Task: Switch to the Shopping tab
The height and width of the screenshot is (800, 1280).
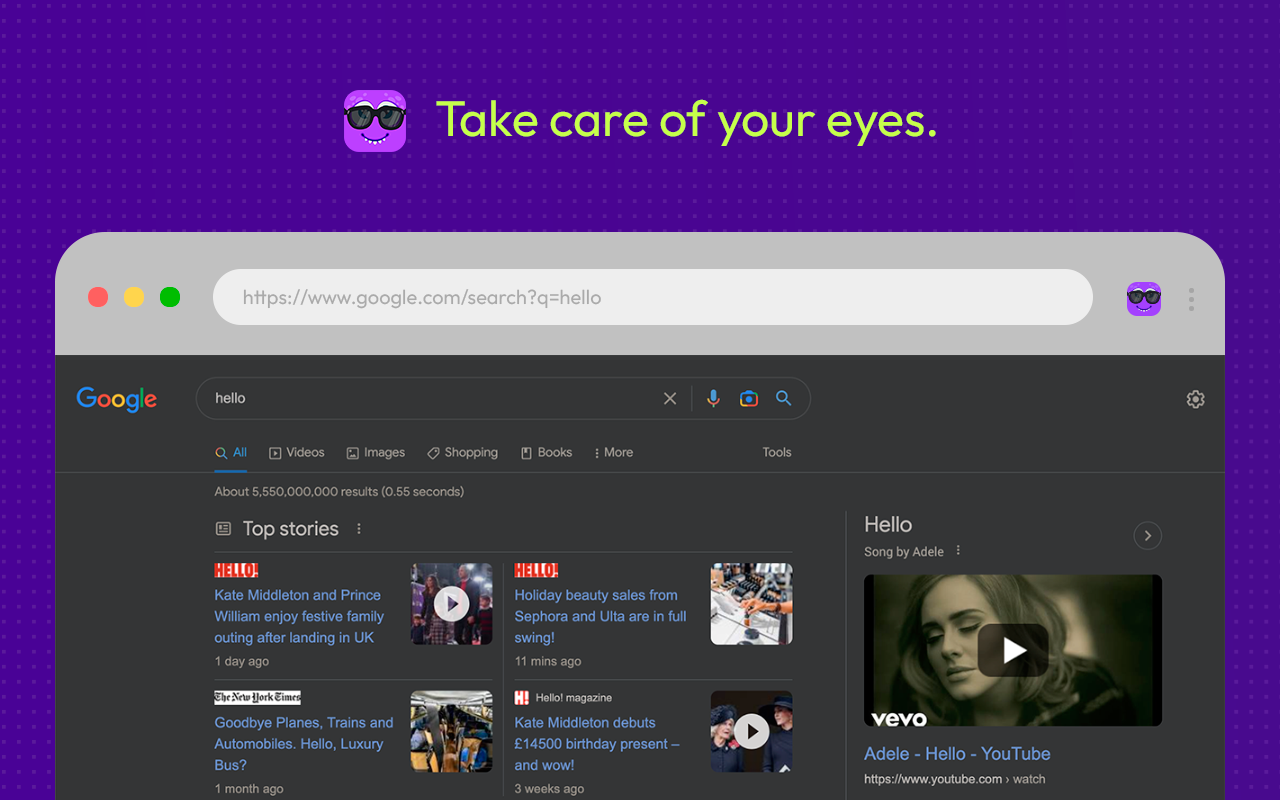Action: 462,453
